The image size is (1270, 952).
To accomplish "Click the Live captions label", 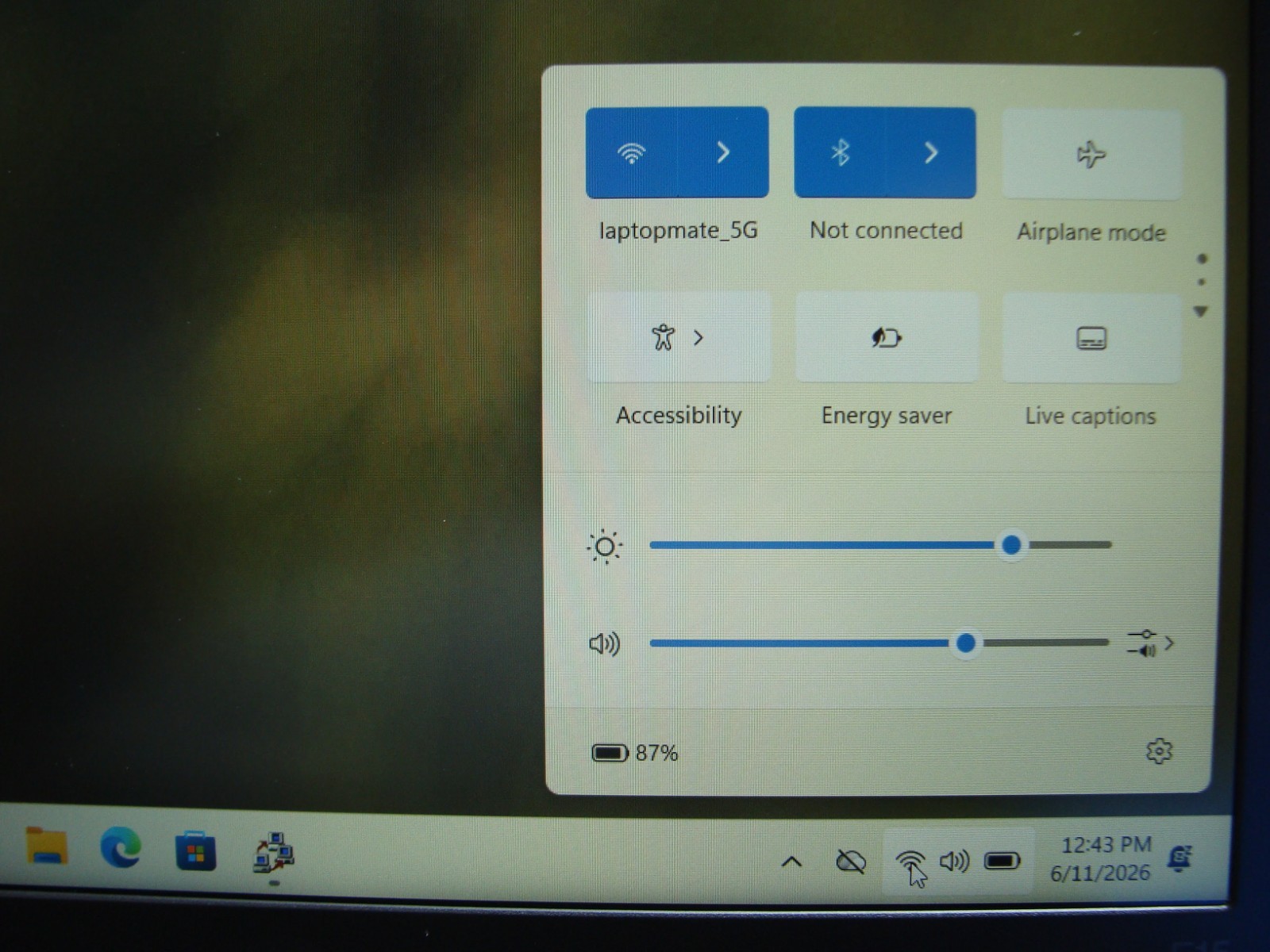I will tap(1091, 416).
